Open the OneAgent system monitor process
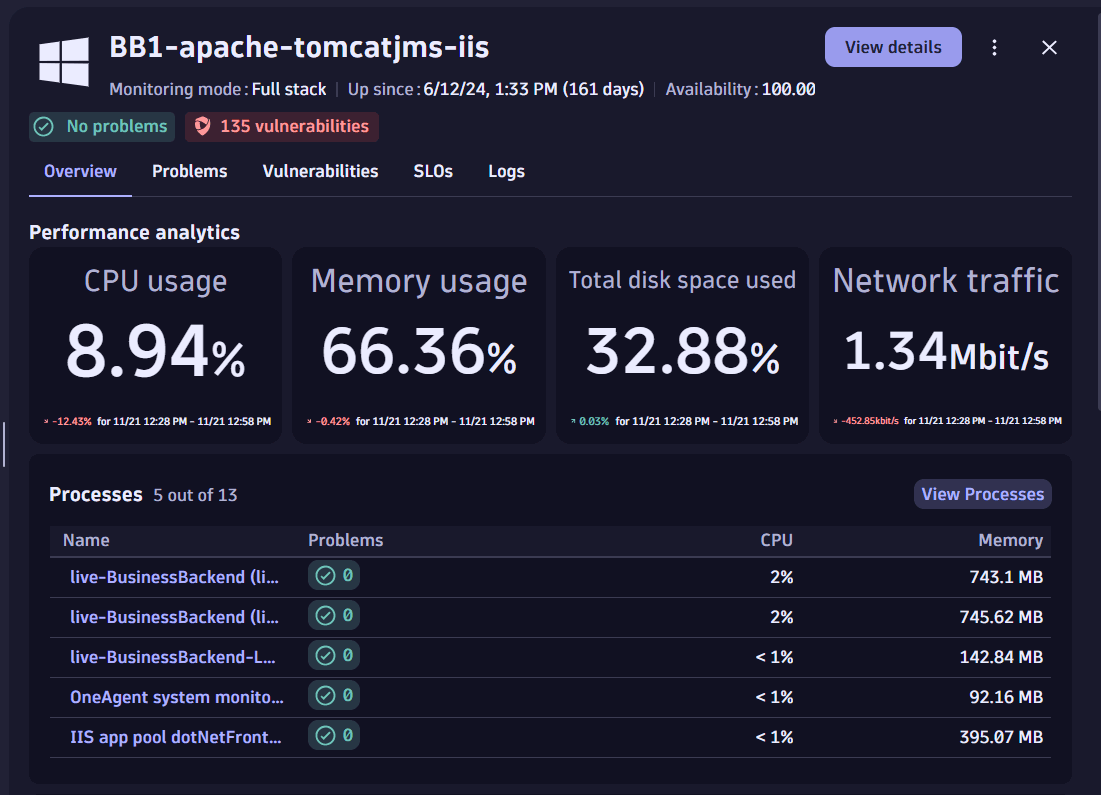The image size is (1101, 795). click(x=175, y=695)
